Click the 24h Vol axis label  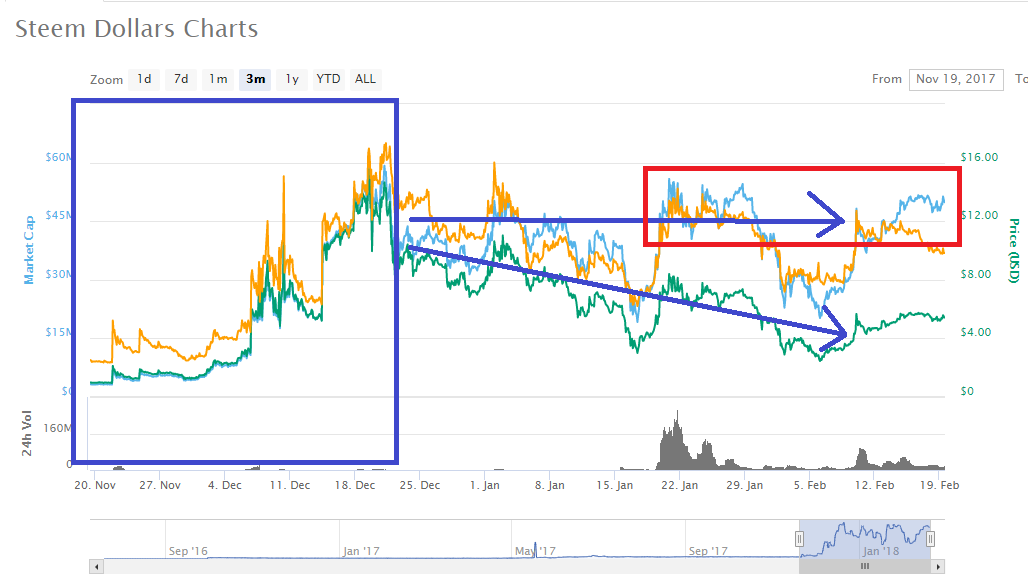[x=26, y=433]
